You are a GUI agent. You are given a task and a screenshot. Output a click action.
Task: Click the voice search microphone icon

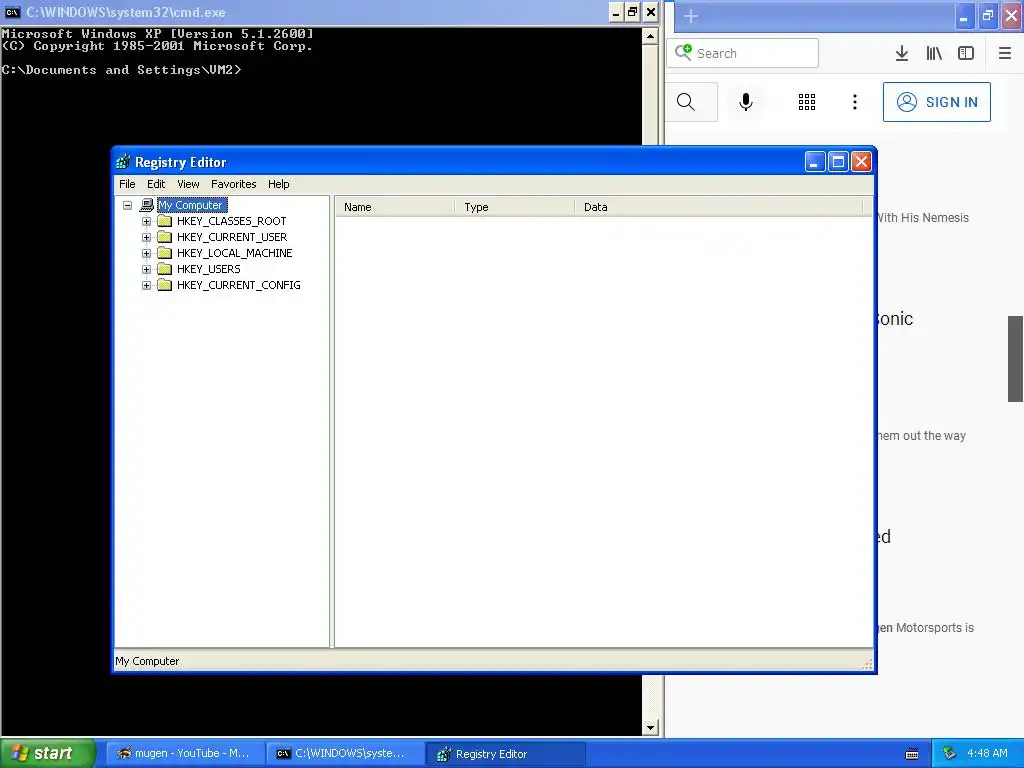click(746, 102)
